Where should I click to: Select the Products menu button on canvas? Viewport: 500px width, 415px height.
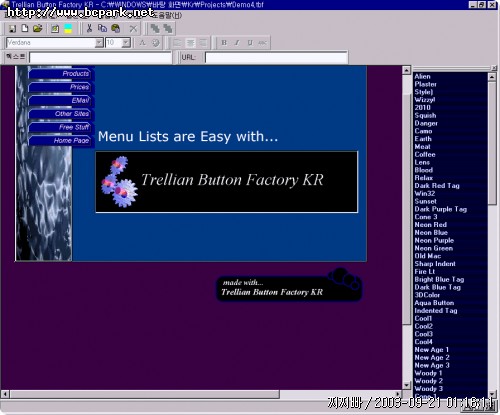click(61, 73)
